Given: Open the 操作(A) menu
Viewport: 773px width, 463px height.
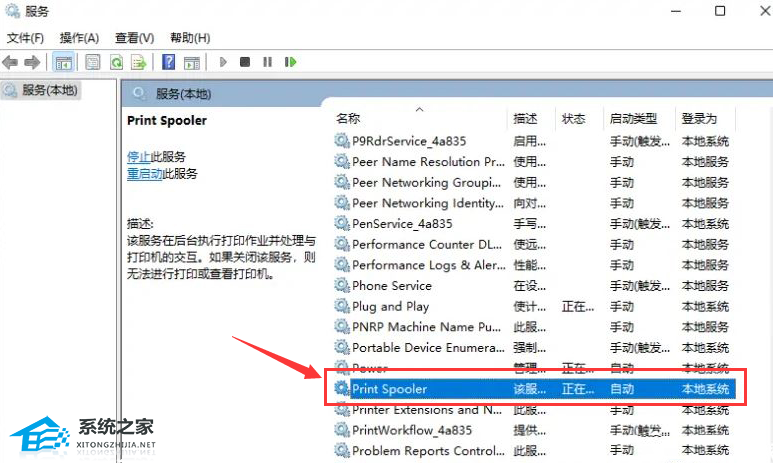Looking at the screenshot, I should pyautogui.click(x=79, y=38).
